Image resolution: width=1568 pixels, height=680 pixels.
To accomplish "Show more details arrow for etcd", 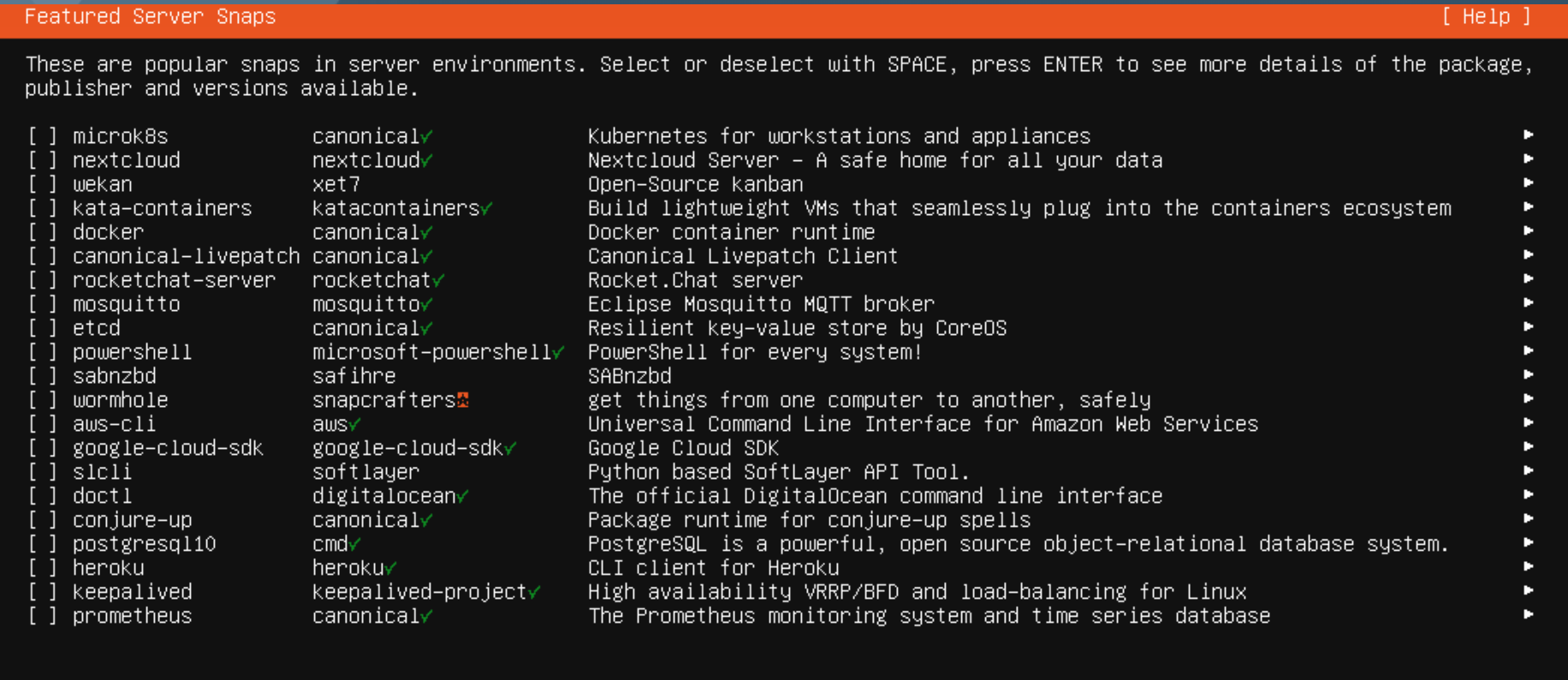I will [1529, 326].
